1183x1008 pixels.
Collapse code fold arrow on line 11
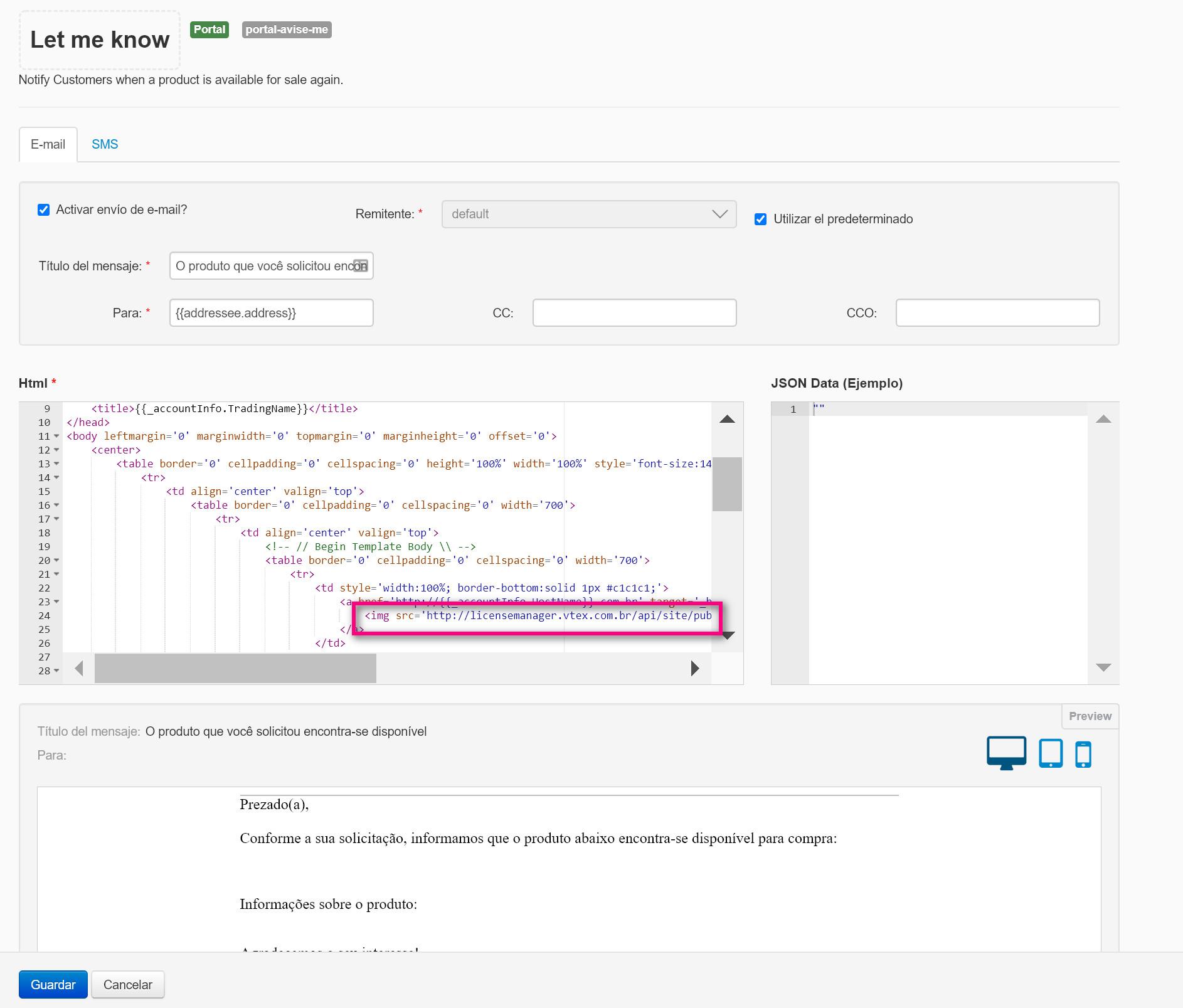(56, 436)
